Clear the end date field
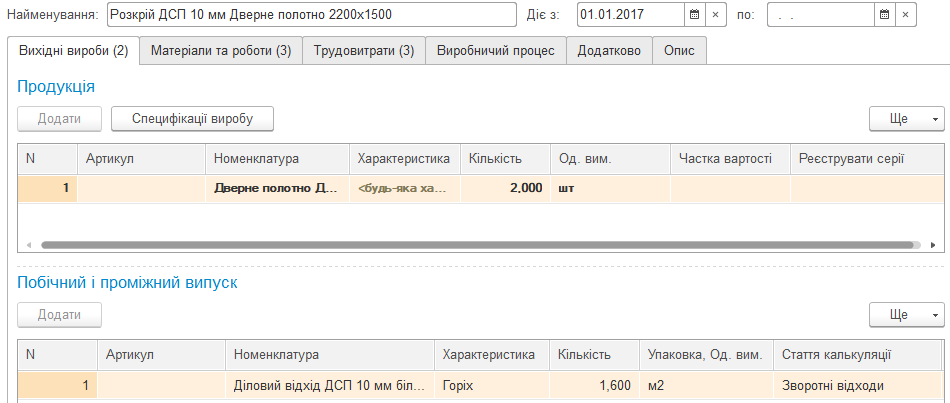Image resolution: width=950 pixels, height=403 pixels. (x=905, y=15)
